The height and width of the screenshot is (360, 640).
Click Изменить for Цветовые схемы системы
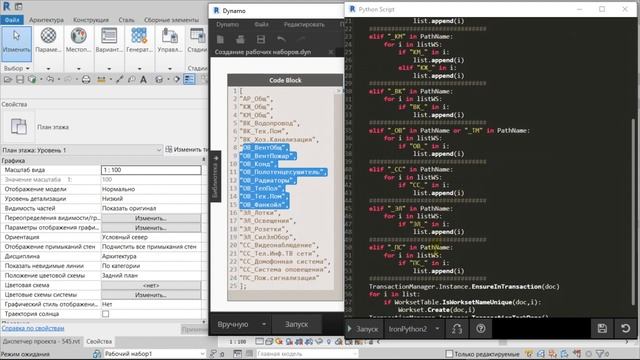(x=151, y=295)
